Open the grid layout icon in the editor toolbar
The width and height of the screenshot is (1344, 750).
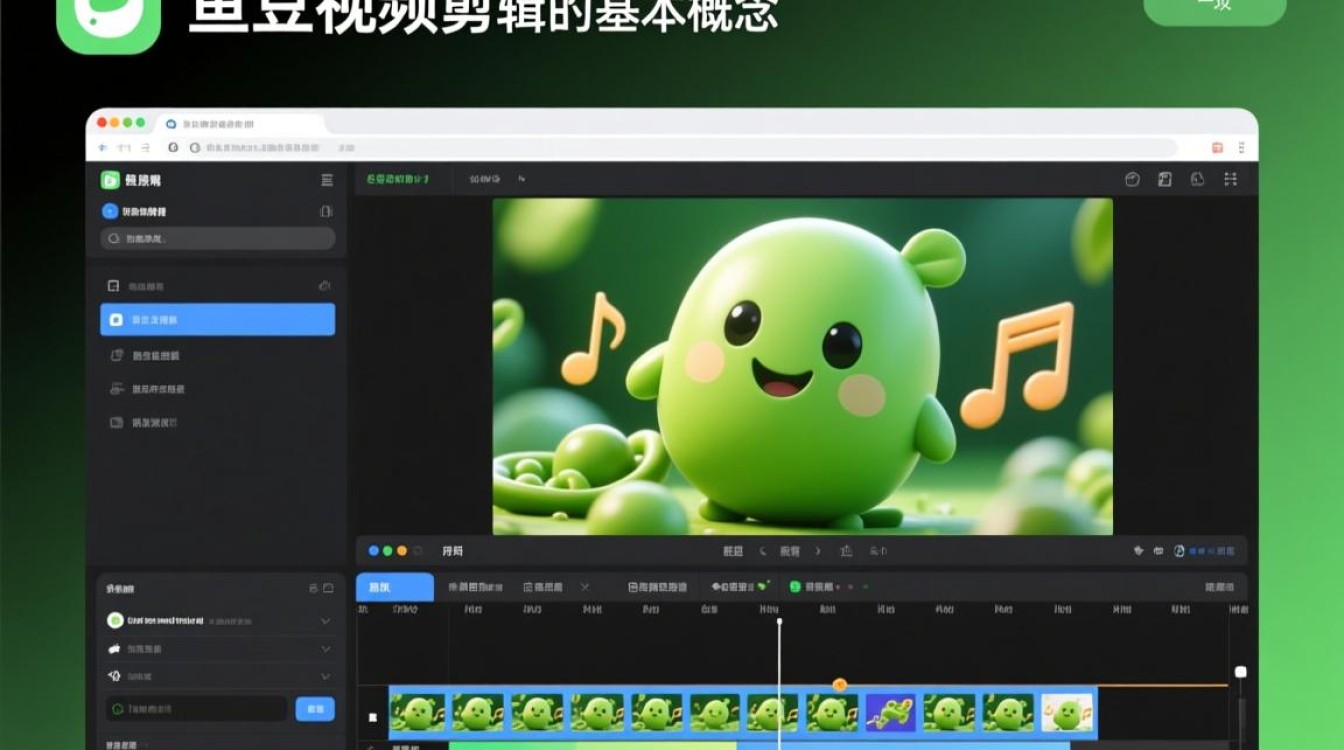pyautogui.click(x=1230, y=179)
